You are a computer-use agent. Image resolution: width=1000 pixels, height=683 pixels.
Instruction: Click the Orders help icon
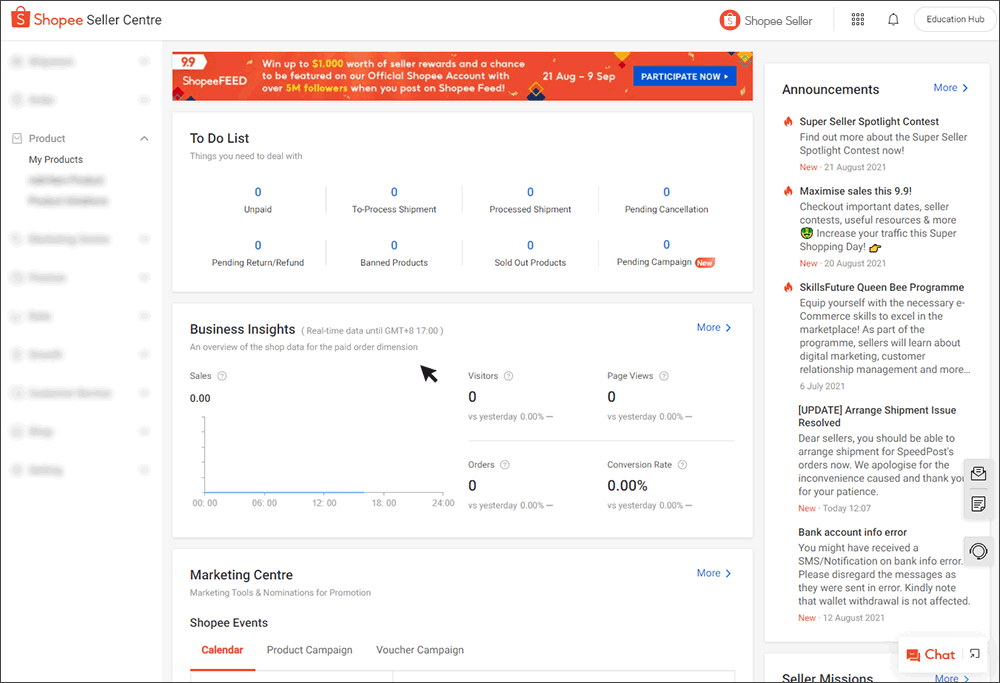(505, 464)
